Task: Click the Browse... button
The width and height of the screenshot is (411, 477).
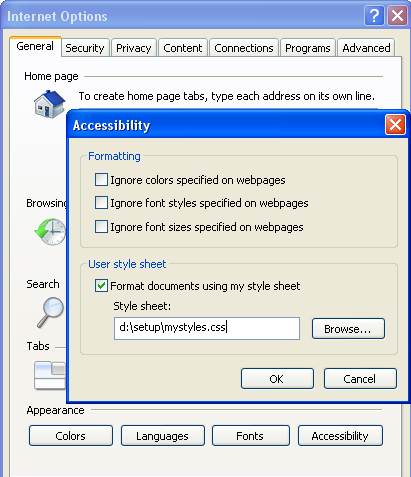Action: pos(348,329)
